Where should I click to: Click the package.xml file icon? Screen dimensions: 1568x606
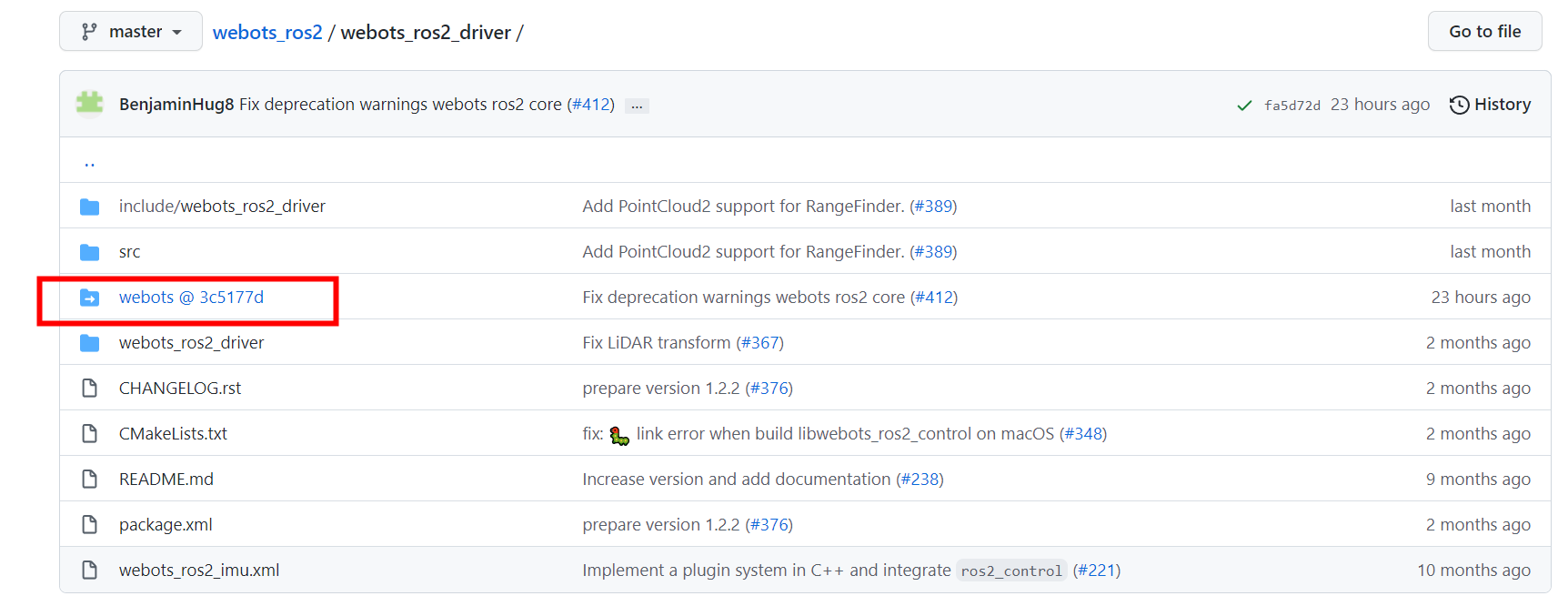tap(89, 525)
